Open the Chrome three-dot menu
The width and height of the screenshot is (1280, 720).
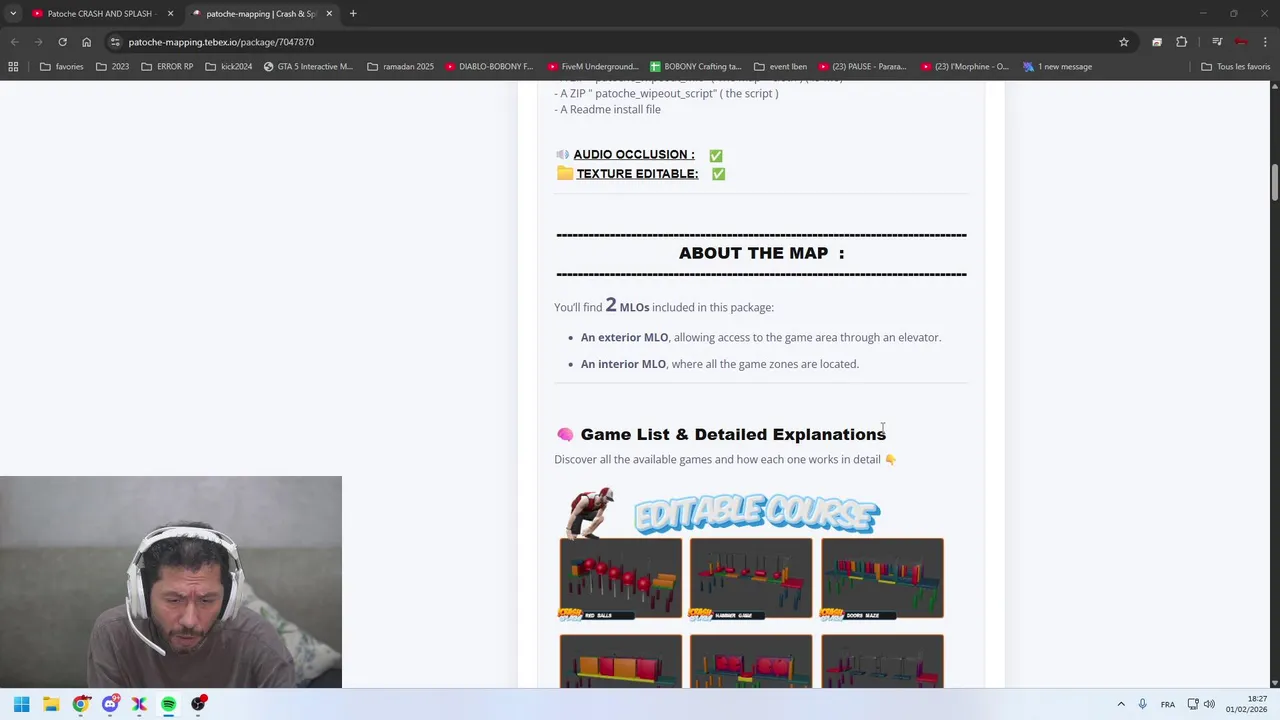click(1265, 42)
